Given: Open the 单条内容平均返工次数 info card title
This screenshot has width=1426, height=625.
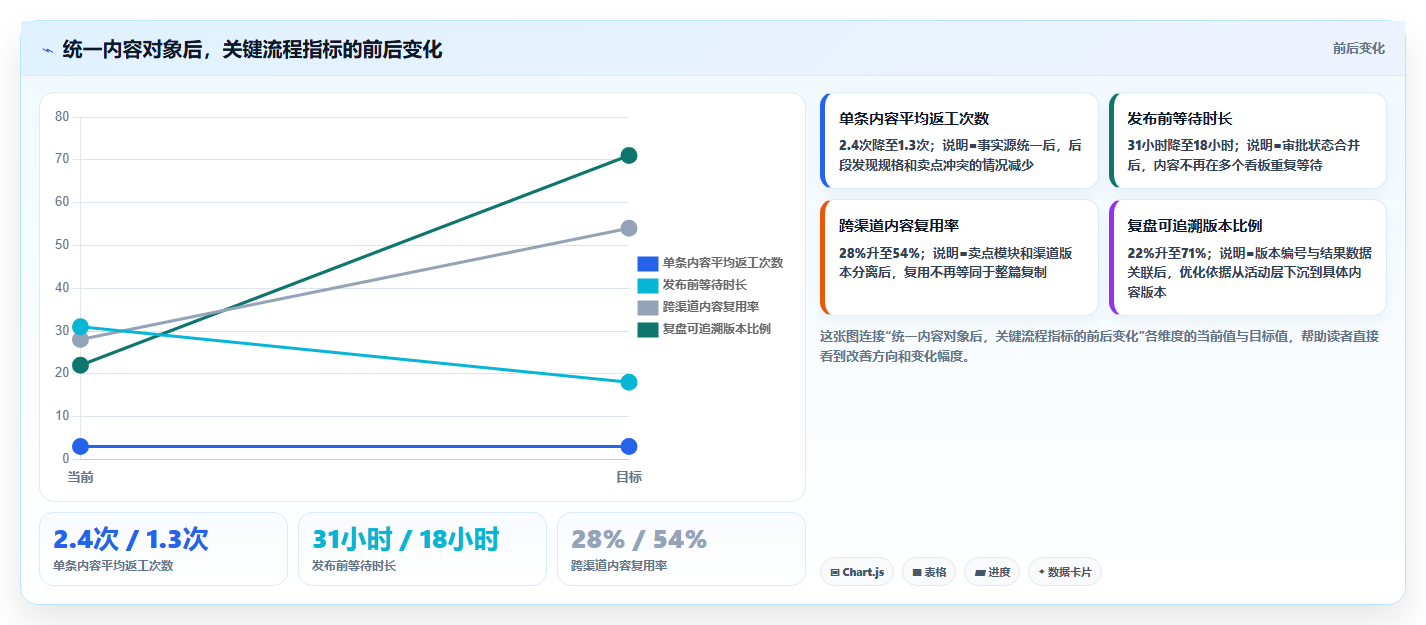Looking at the screenshot, I should pyautogui.click(x=914, y=118).
